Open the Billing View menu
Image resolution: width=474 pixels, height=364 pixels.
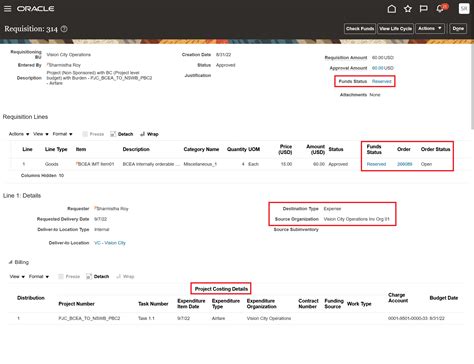(x=17, y=276)
